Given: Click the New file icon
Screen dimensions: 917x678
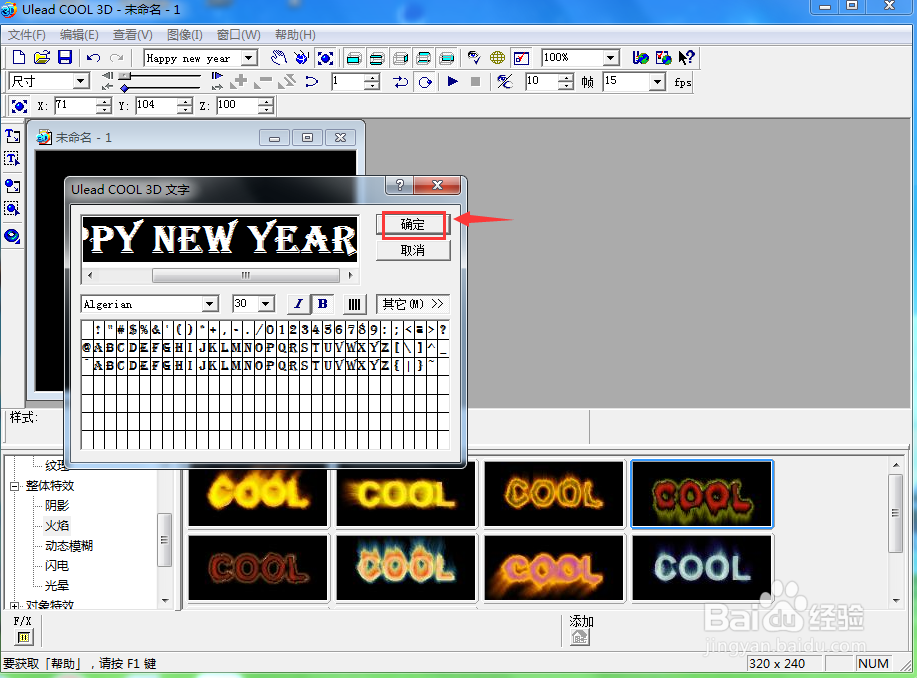Looking at the screenshot, I should click(x=19, y=57).
